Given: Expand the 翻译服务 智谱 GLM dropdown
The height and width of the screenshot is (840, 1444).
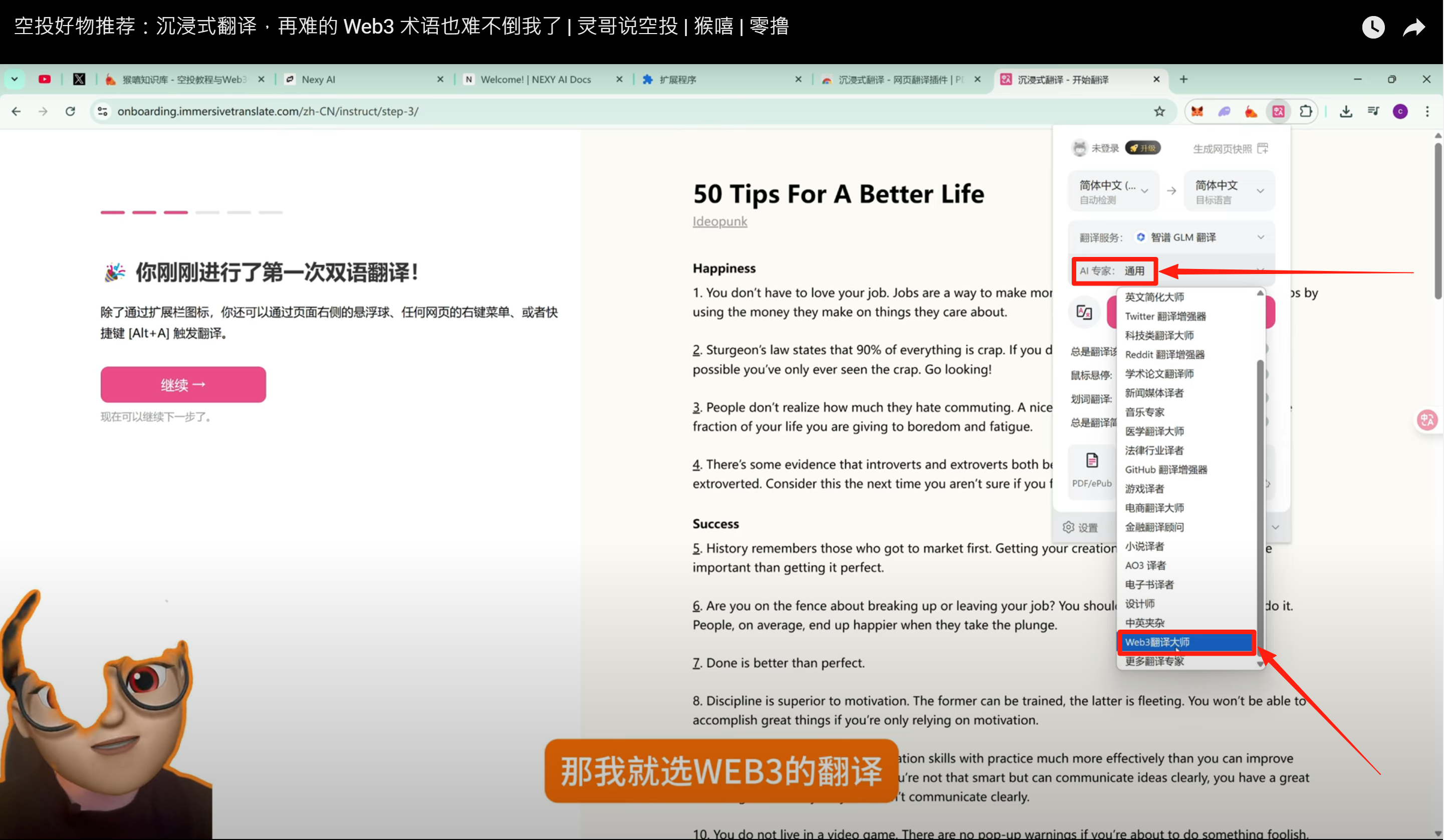Looking at the screenshot, I should 1171,237.
